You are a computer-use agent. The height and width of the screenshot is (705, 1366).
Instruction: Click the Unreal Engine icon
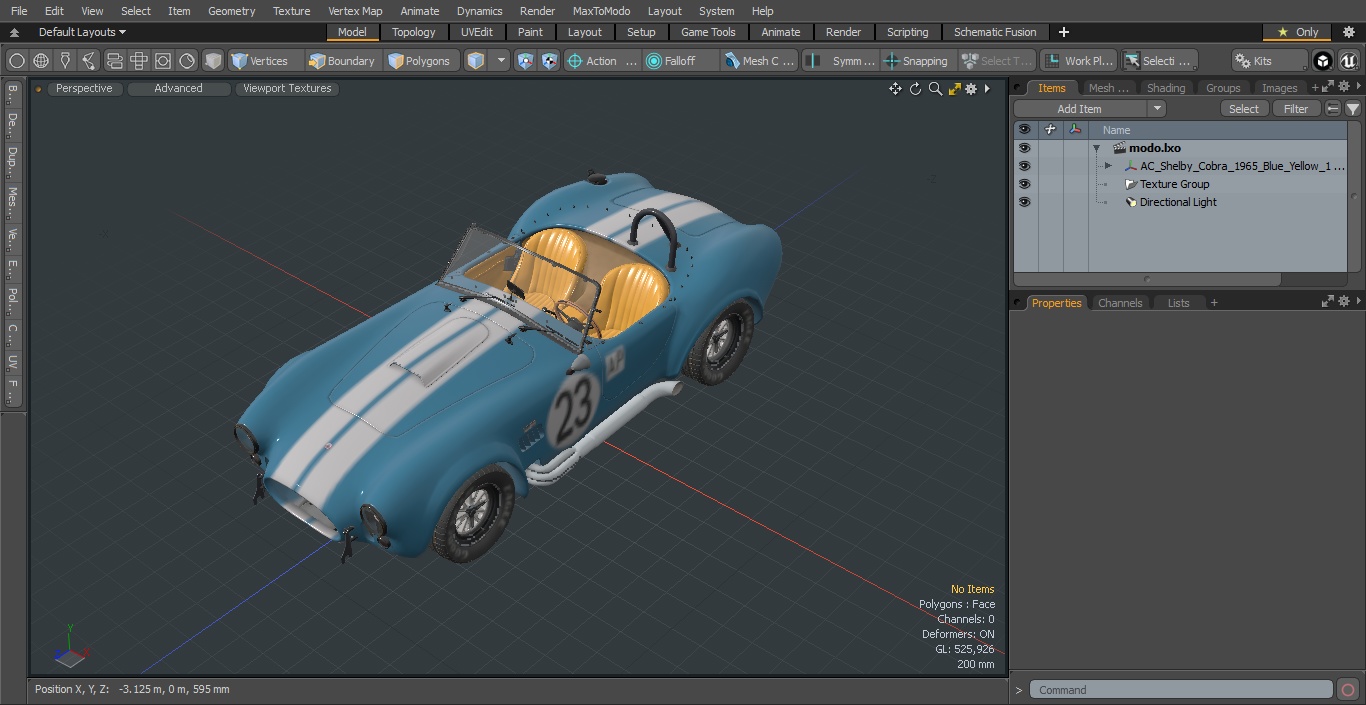click(1349, 61)
